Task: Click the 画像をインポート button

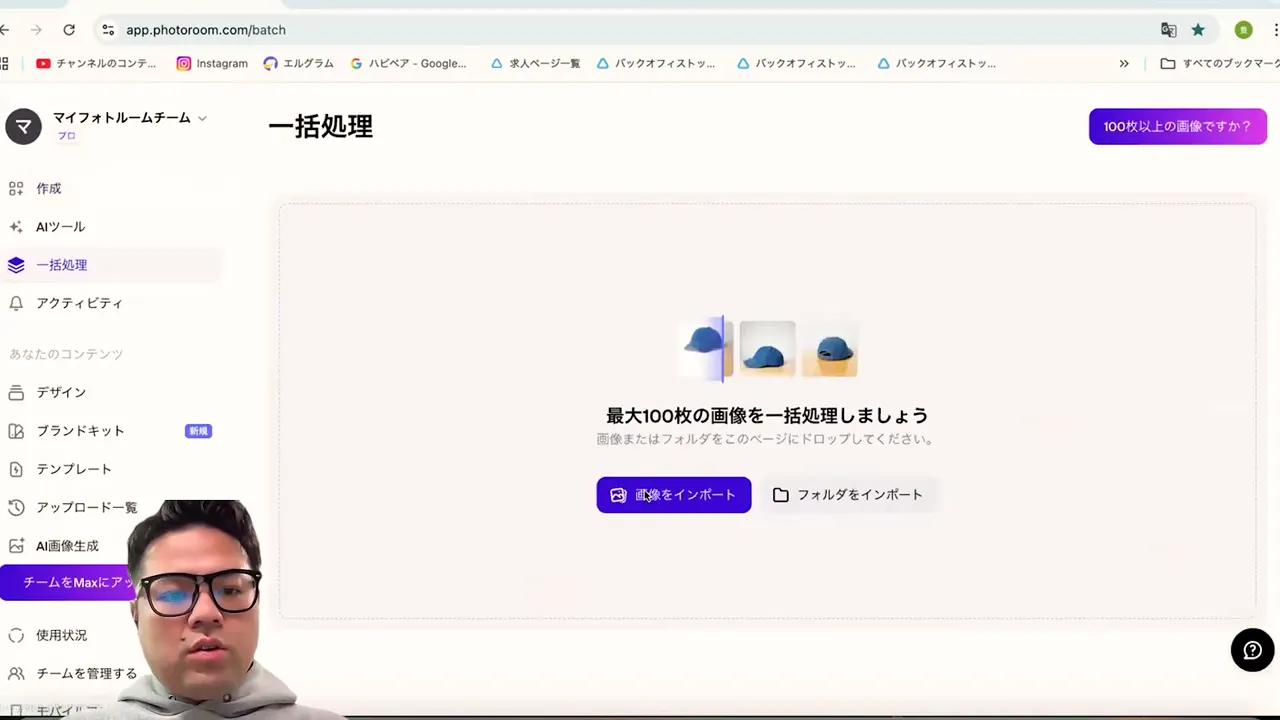Action: click(673, 494)
